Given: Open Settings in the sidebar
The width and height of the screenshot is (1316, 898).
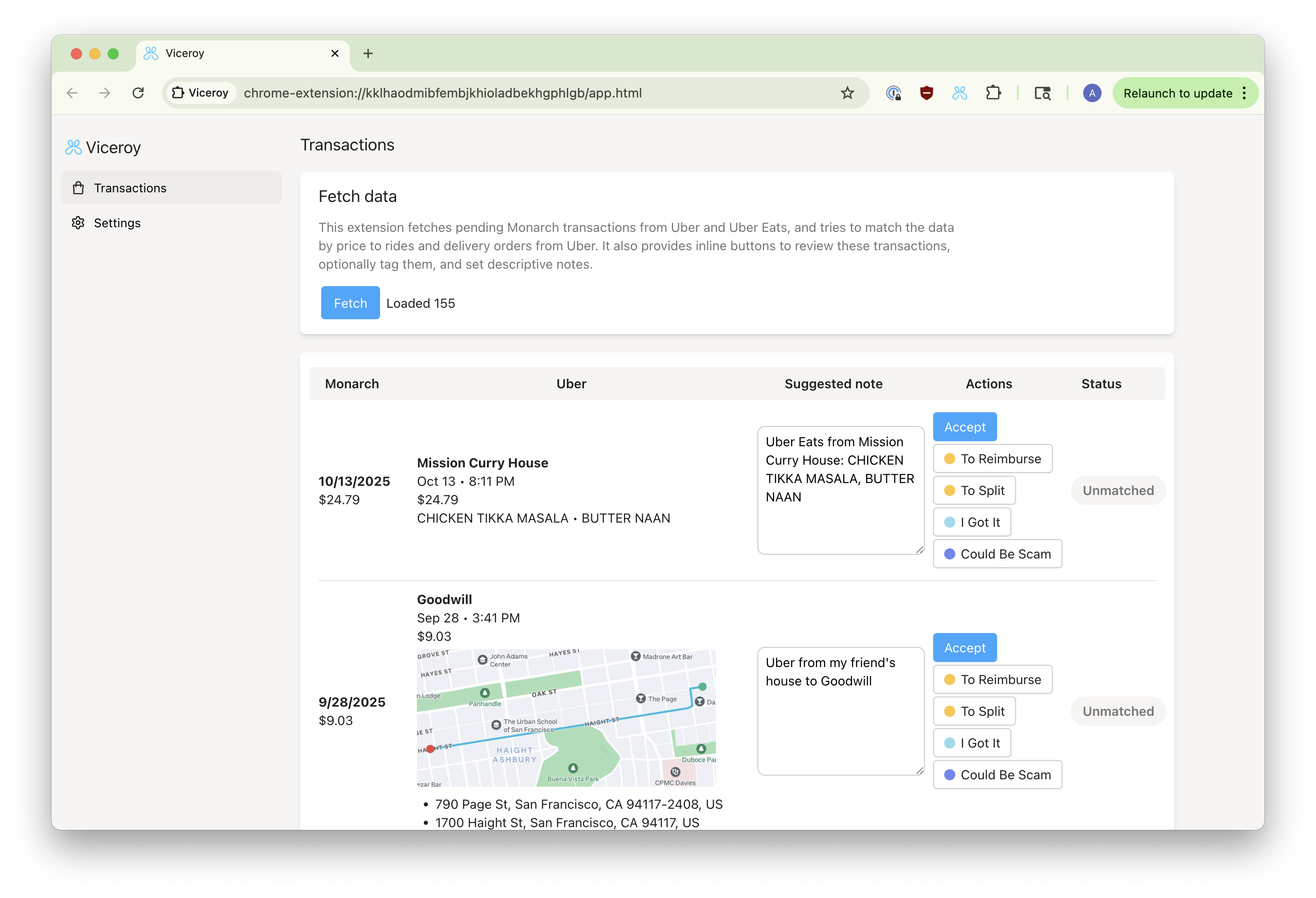Looking at the screenshot, I should [117, 223].
